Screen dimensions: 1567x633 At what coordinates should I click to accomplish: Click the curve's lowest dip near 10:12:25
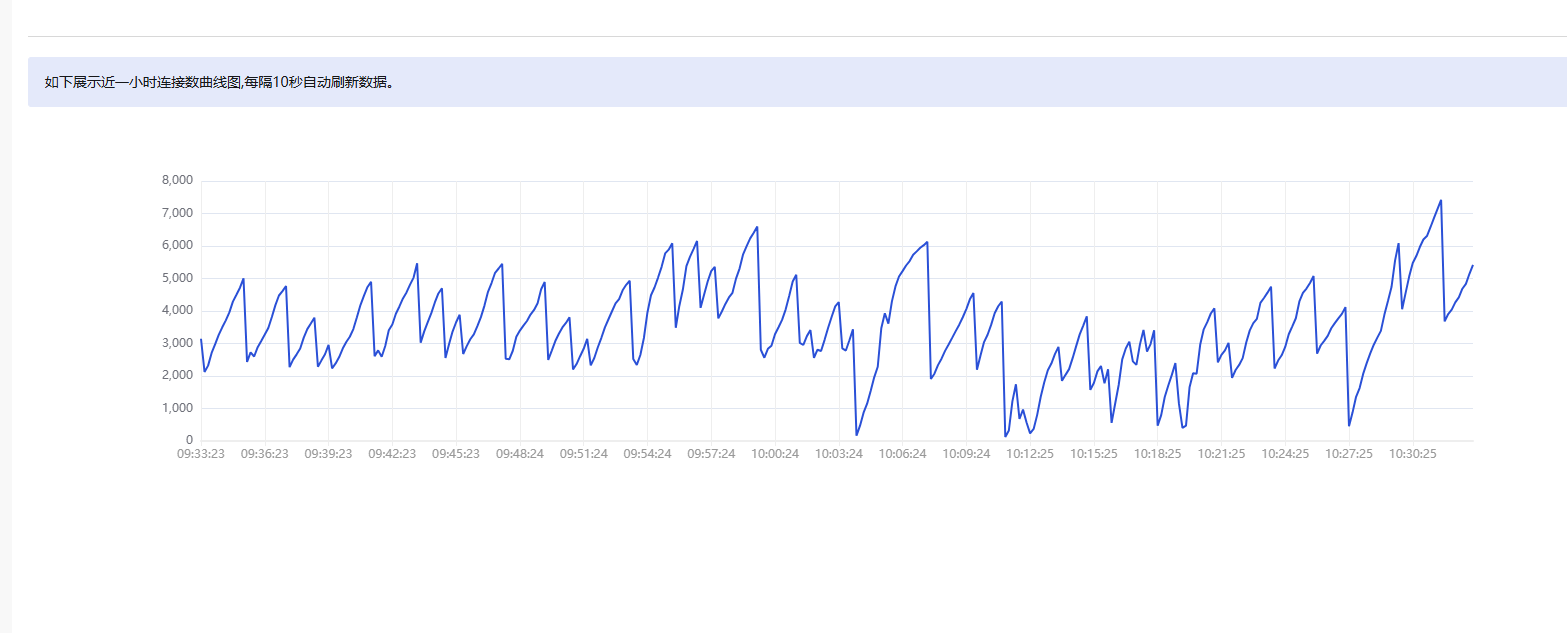click(x=1006, y=436)
